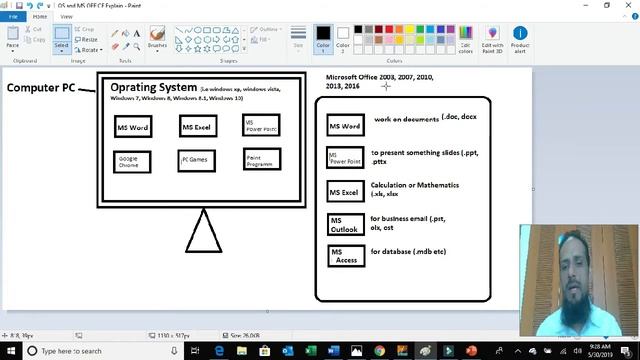Open the Windows Start menu
640x360 pixels.
point(11,351)
